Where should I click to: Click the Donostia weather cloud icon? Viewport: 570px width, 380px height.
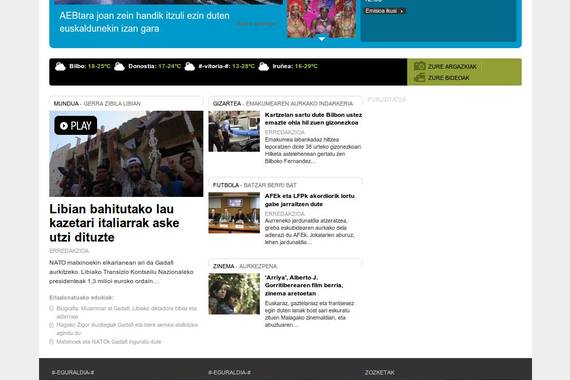(x=119, y=67)
